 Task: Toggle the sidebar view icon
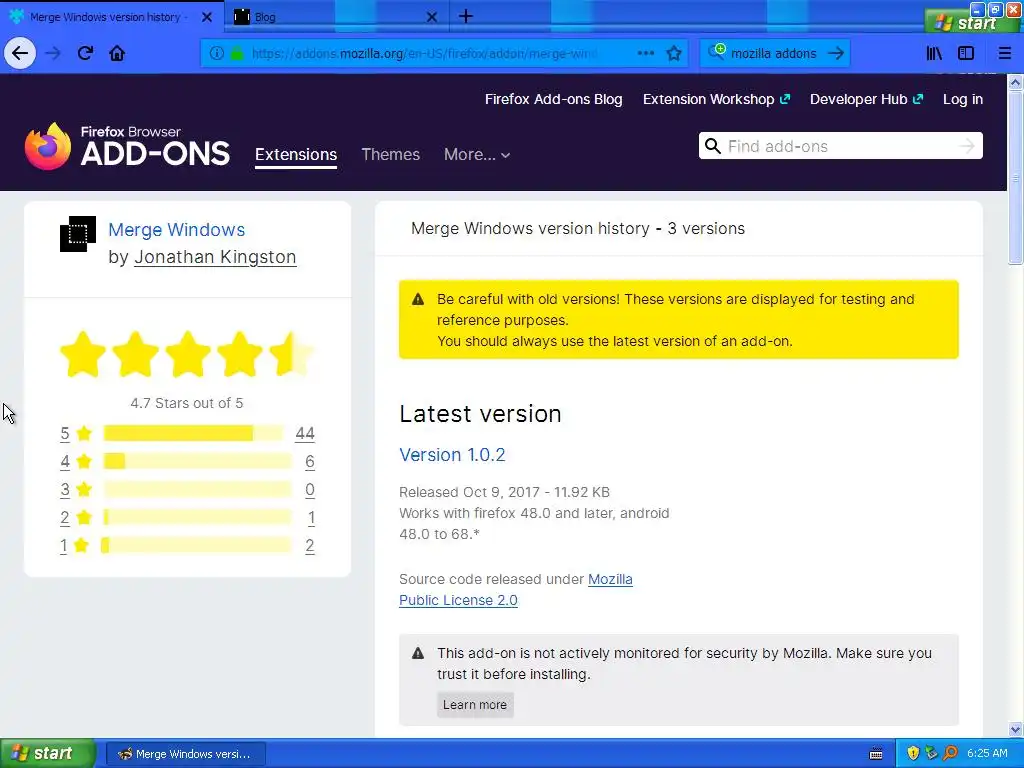pos(966,54)
